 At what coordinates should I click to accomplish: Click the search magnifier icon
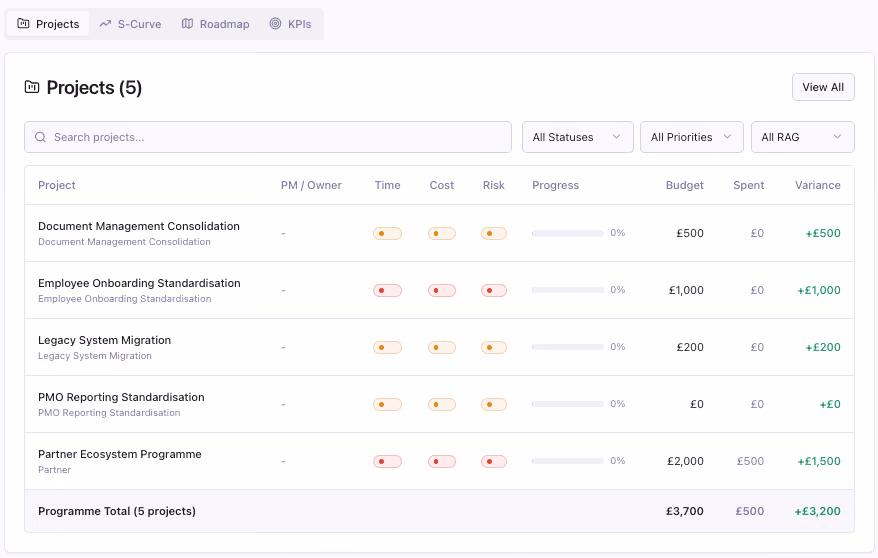(40, 137)
